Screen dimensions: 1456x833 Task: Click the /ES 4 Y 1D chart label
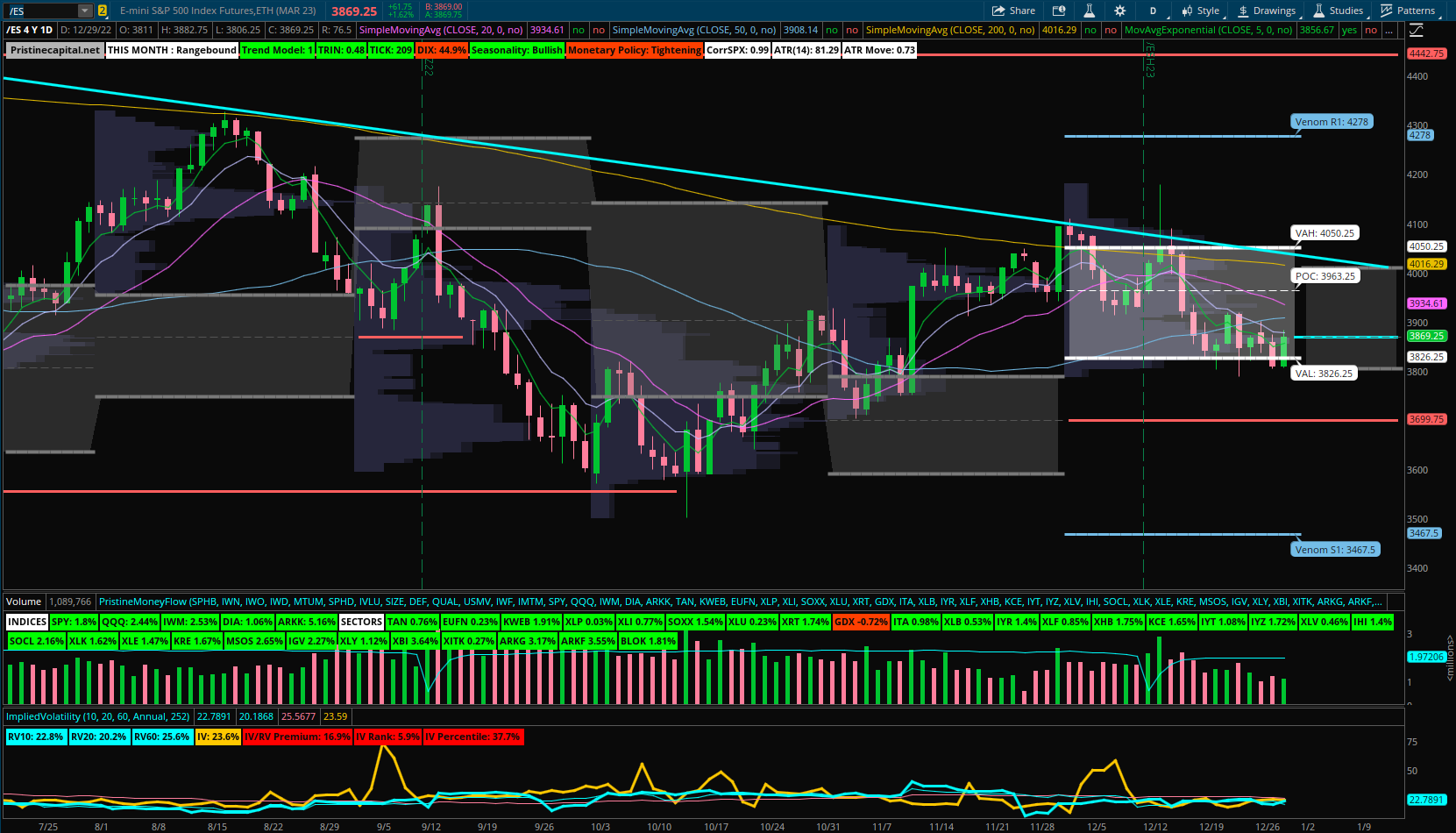tap(31, 30)
